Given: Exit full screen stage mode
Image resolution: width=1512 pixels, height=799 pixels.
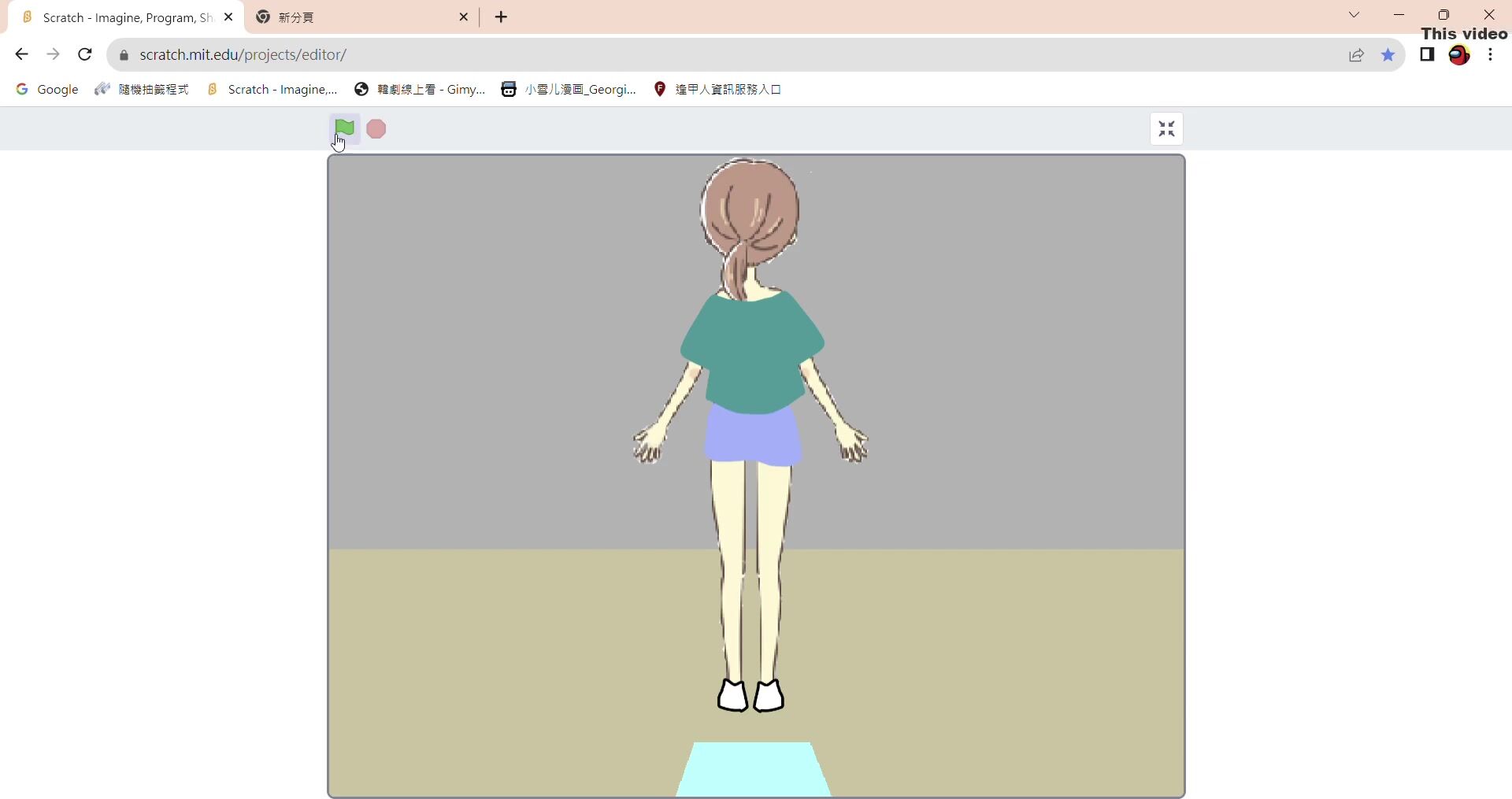Looking at the screenshot, I should (x=1166, y=129).
